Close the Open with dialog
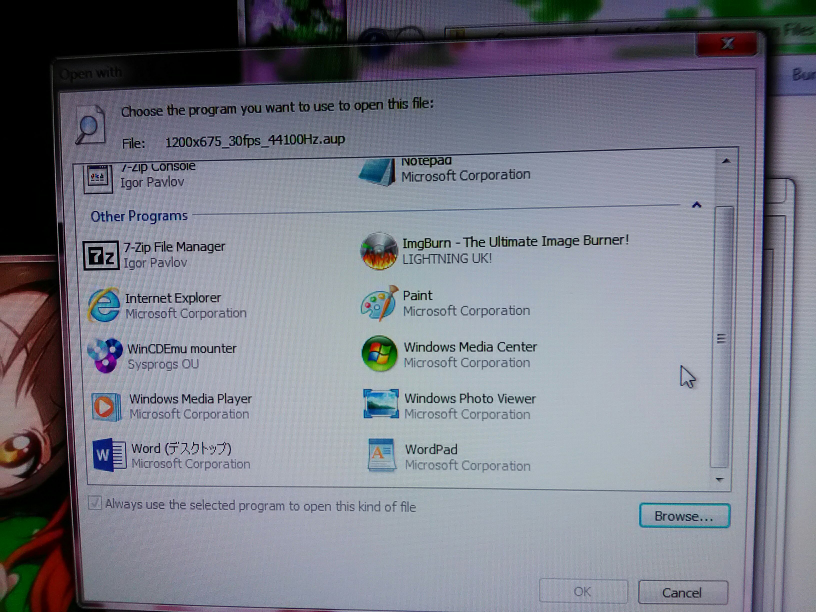 727,44
